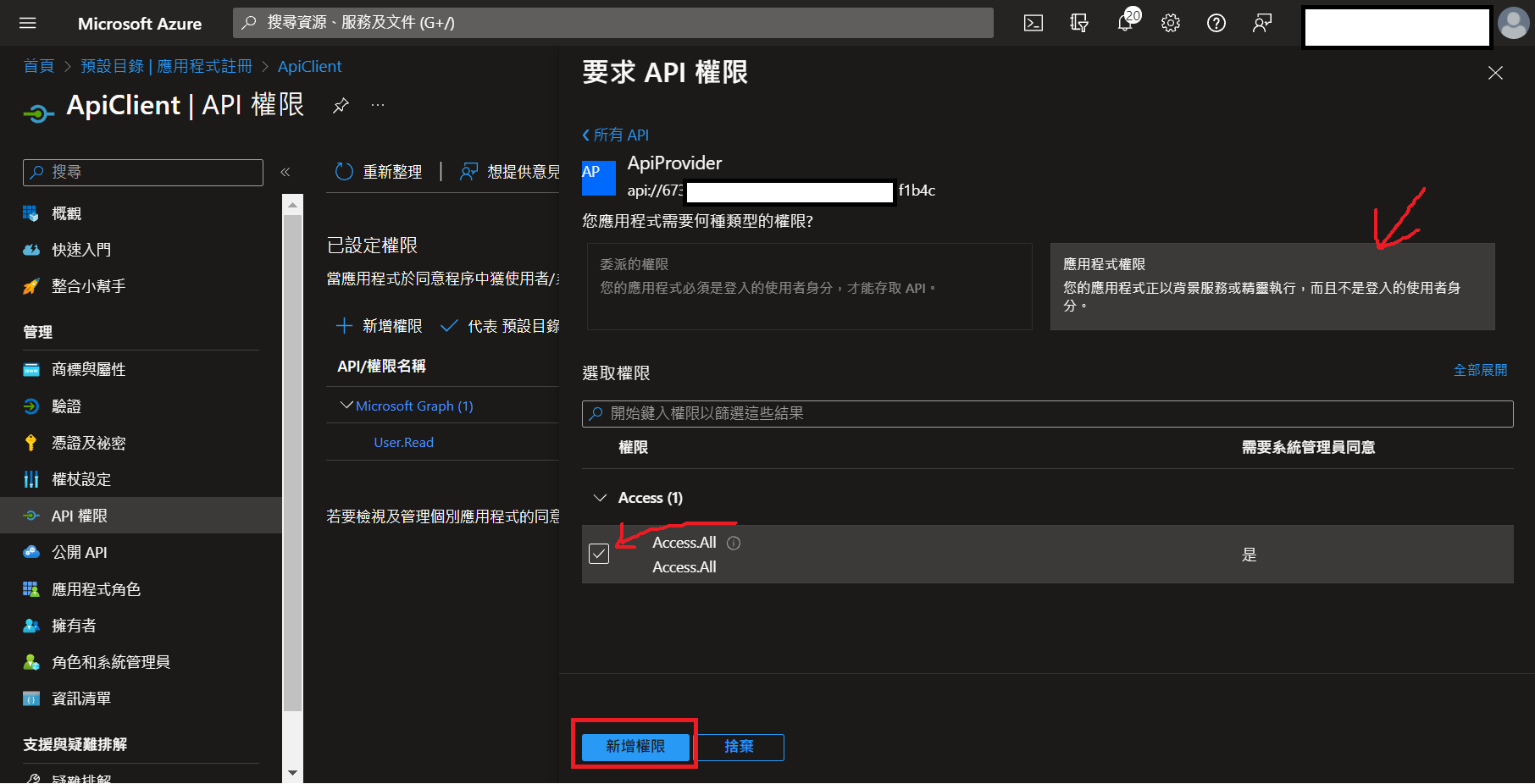This screenshot has height=784, width=1535.
Task: Open directory and subscription filter icon
Action: coord(1079,23)
